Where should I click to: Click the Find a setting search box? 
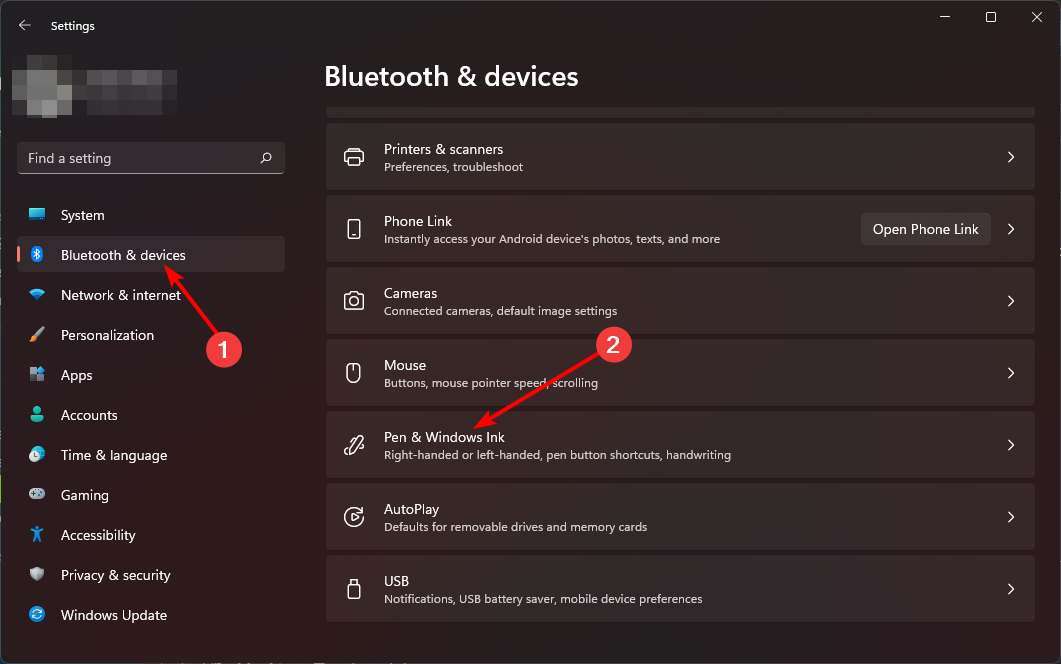point(140,158)
